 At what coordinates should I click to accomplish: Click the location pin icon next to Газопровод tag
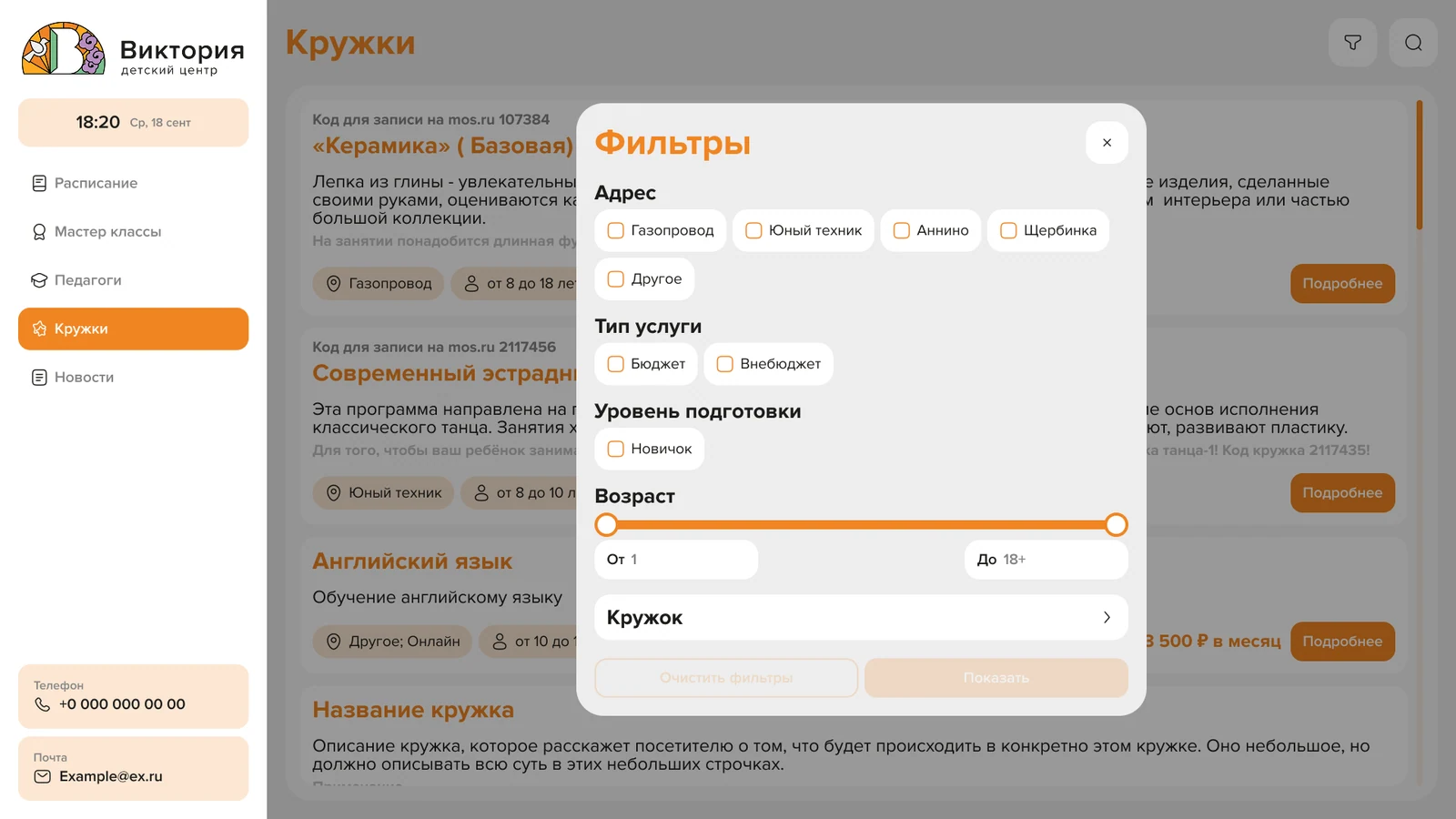click(x=333, y=284)
